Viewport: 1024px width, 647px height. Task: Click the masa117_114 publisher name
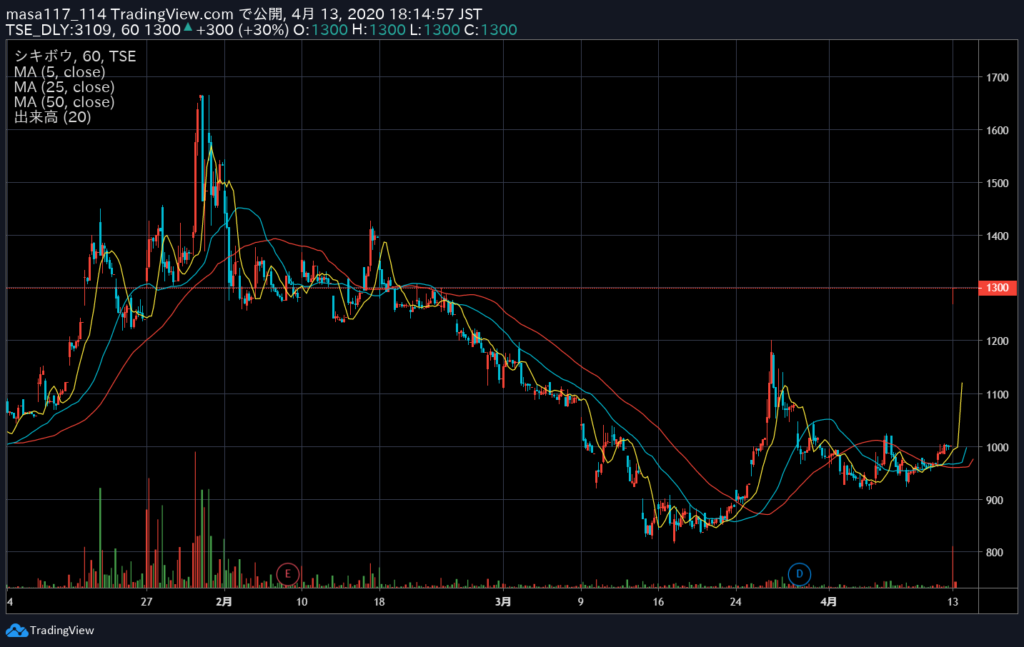[56, 14]
